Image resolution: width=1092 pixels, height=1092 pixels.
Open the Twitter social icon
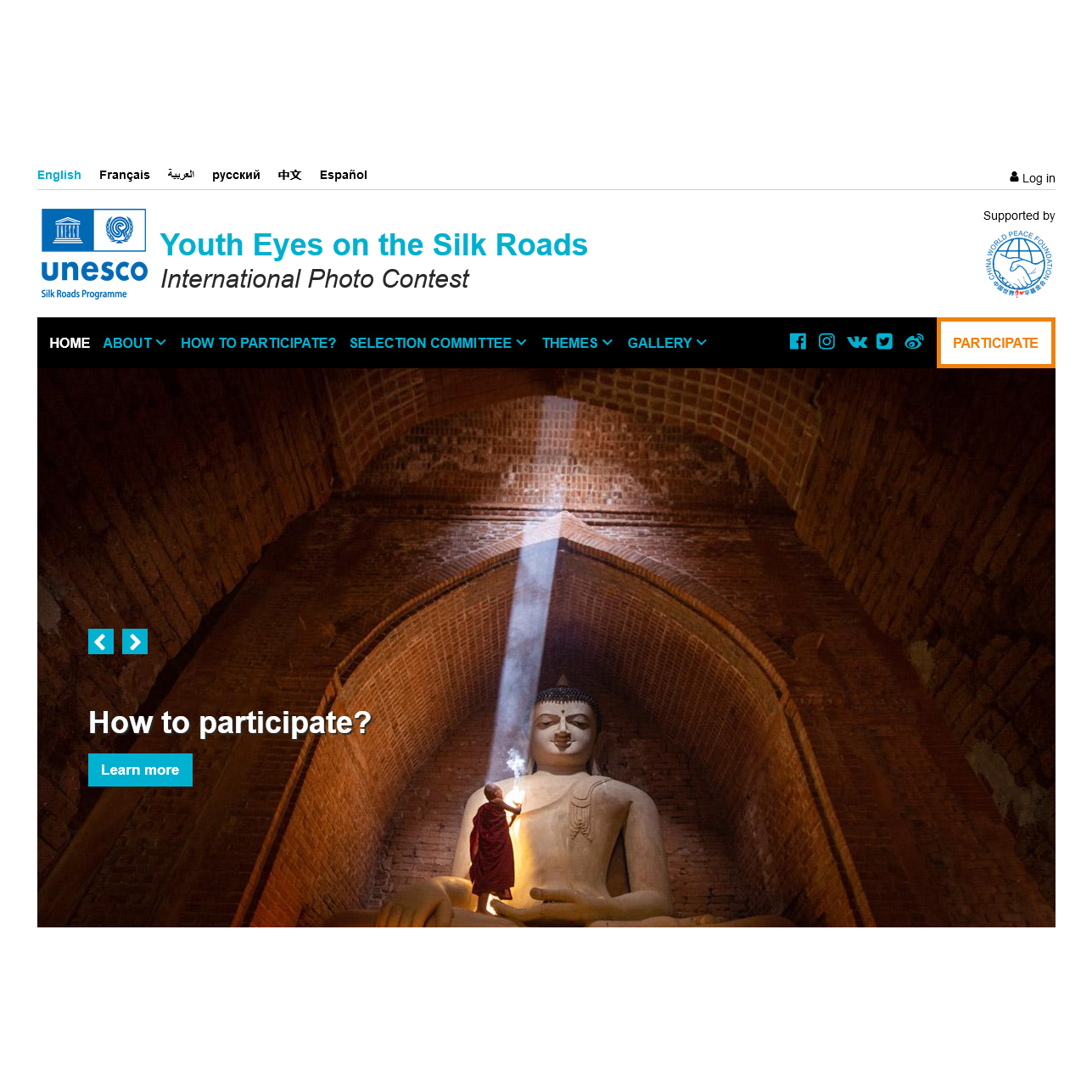pos(884,341)
